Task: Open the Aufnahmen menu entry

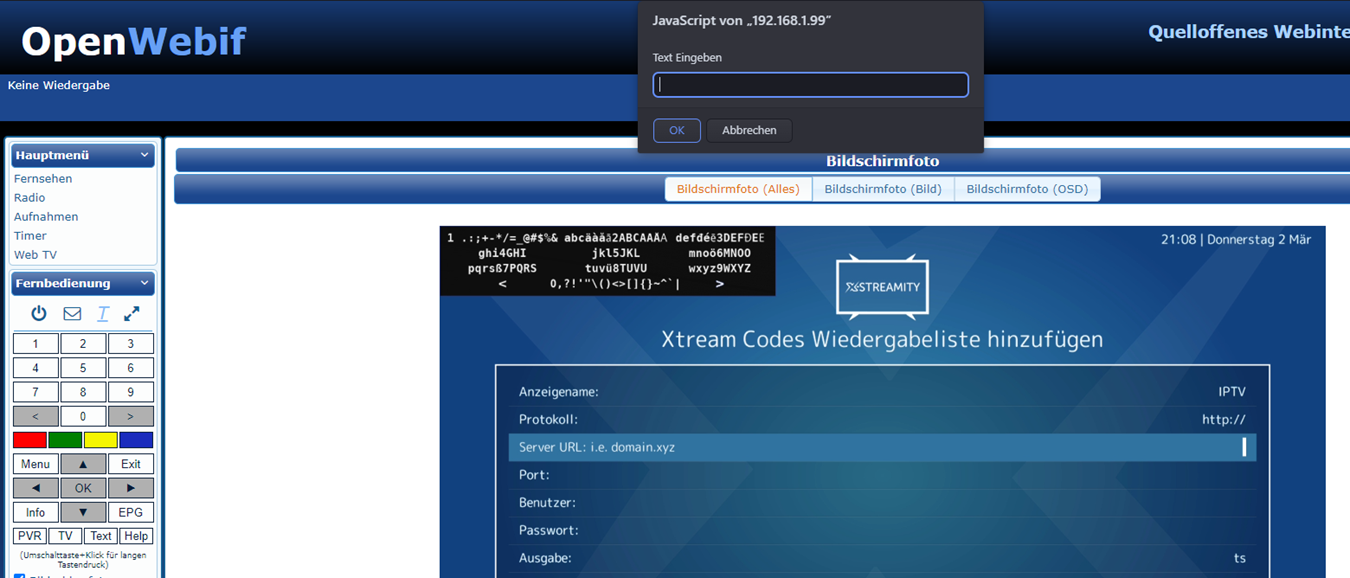Action: coord(47,216)
